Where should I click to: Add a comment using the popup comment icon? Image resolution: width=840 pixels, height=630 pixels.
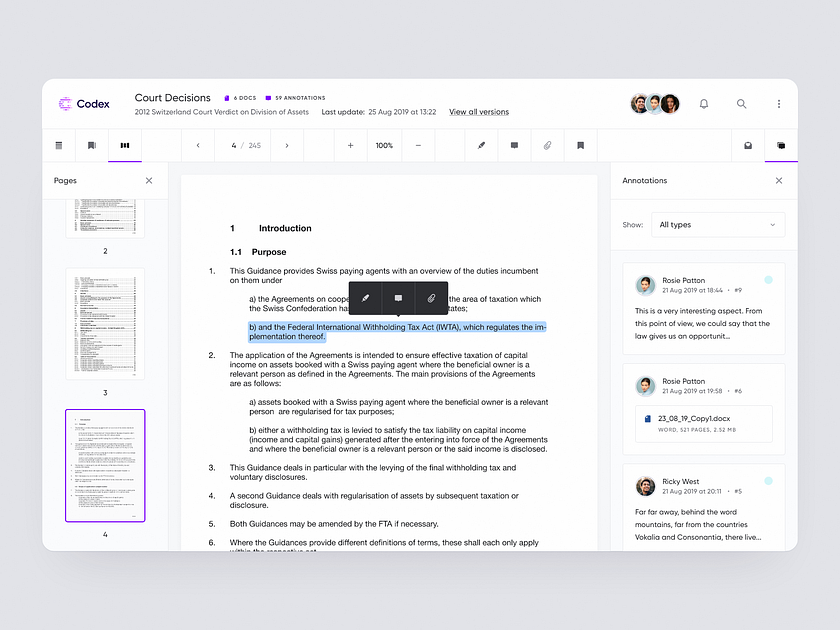(398, 298)
